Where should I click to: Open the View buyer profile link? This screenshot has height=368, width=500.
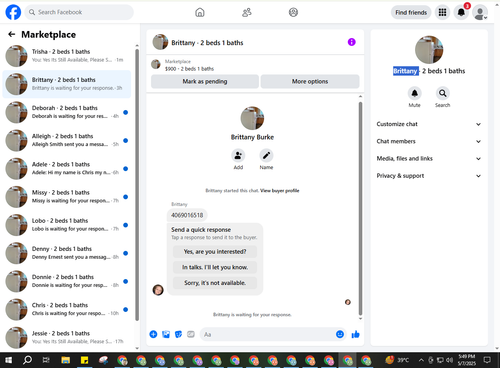[280, 191]
